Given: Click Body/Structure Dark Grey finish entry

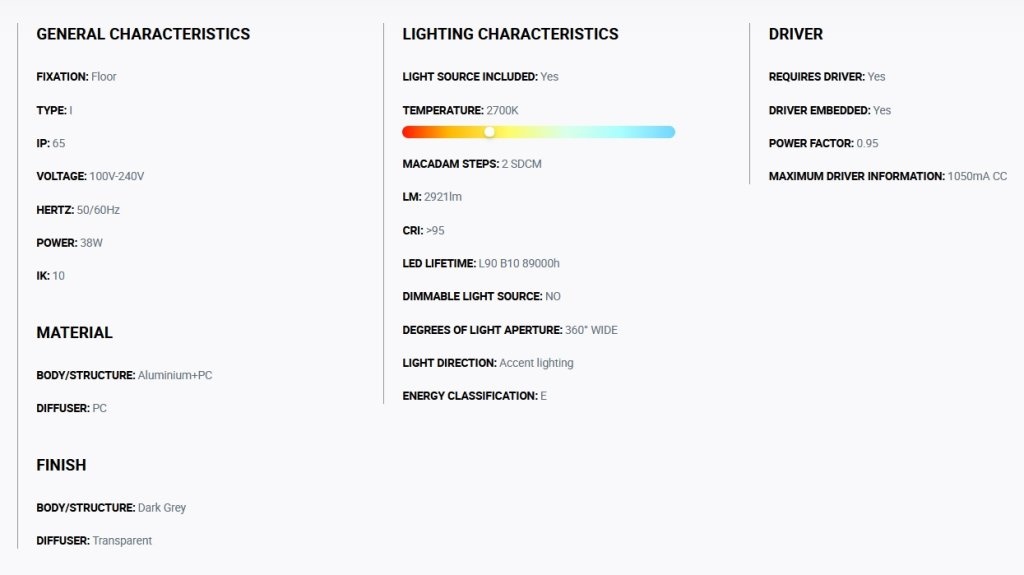Looking at the screenshot, I should pyautogui.click(x=111, y=508).
